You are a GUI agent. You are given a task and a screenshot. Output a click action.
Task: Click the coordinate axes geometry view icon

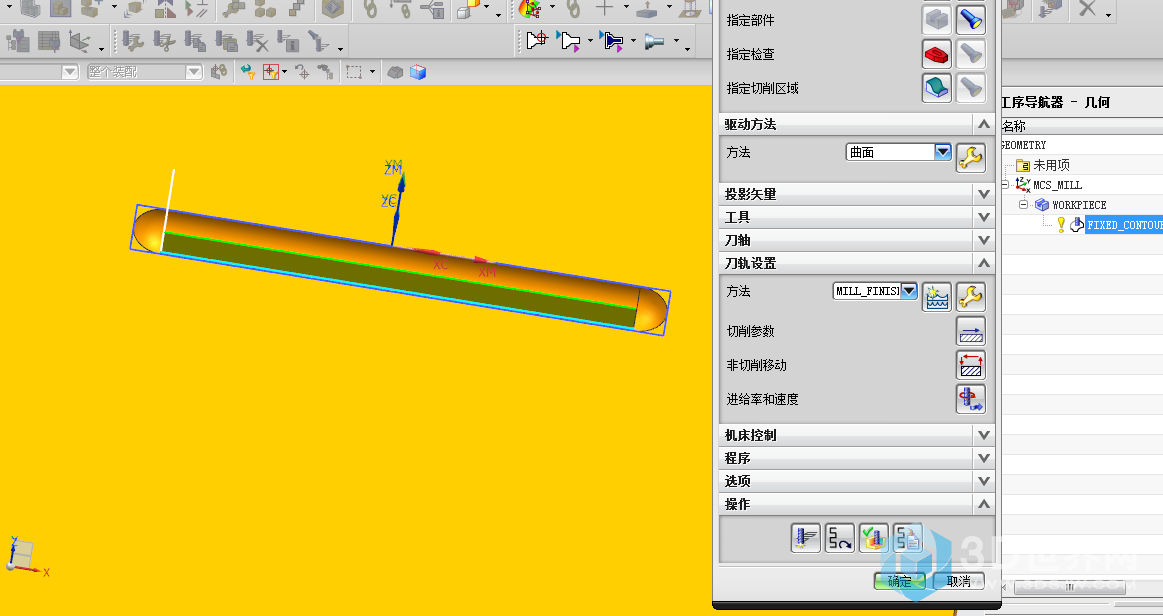(79, 41)
